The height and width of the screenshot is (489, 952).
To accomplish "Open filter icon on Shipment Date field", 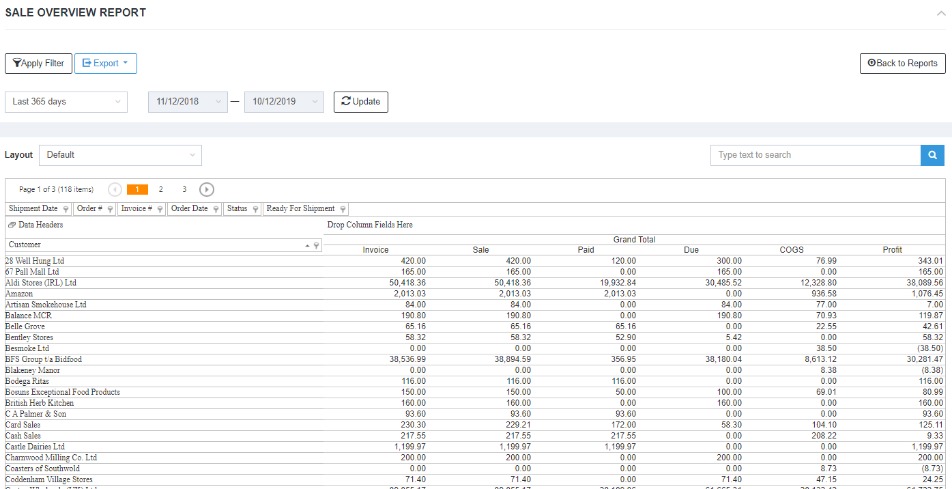I will 66,209.
